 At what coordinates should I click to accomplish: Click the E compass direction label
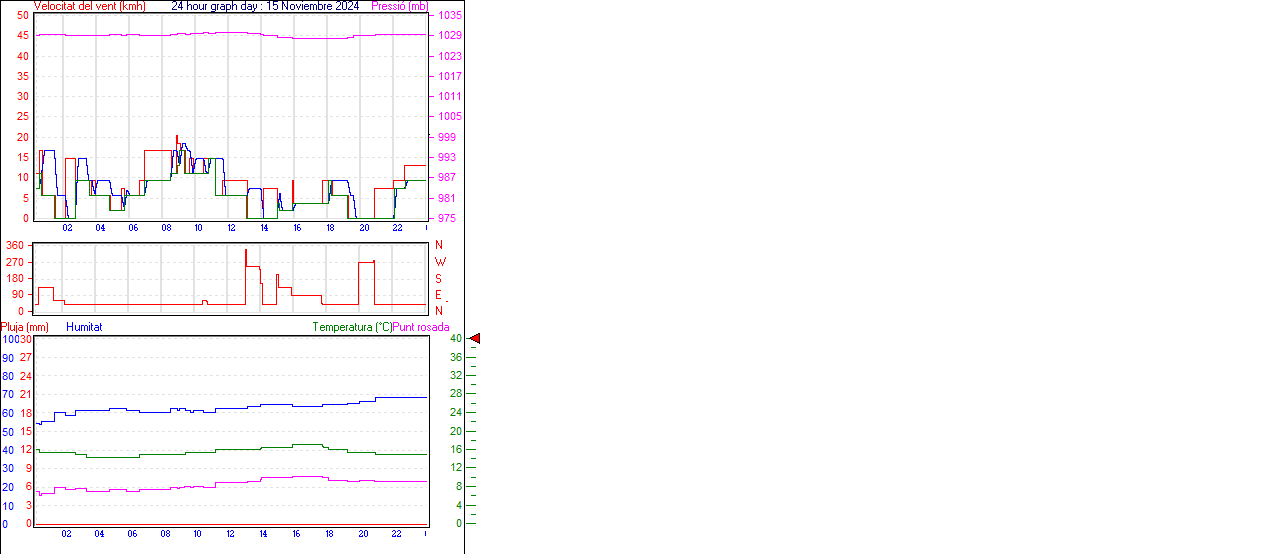438,295
